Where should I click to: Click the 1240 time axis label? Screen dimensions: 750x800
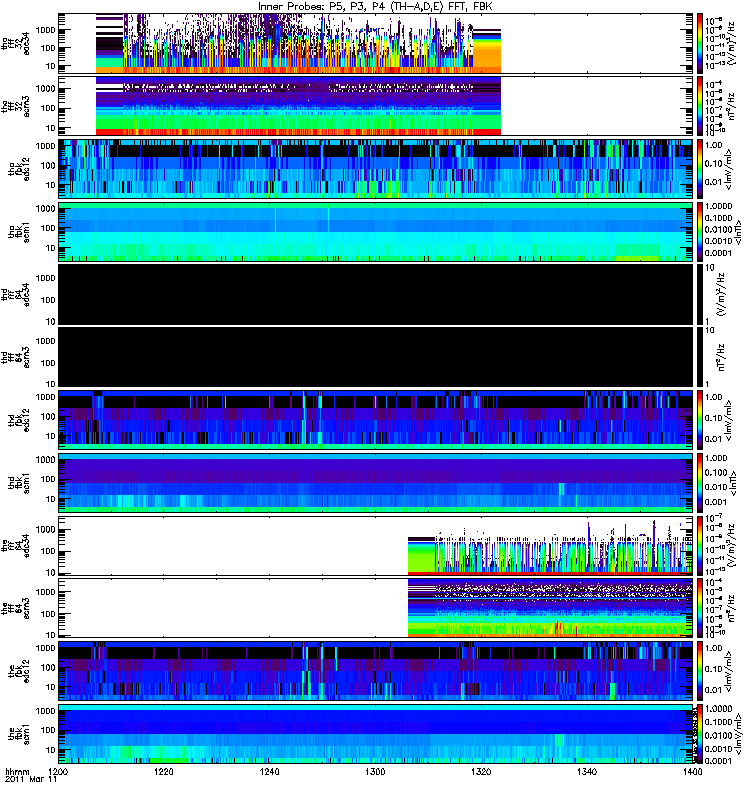pos(269,771)
